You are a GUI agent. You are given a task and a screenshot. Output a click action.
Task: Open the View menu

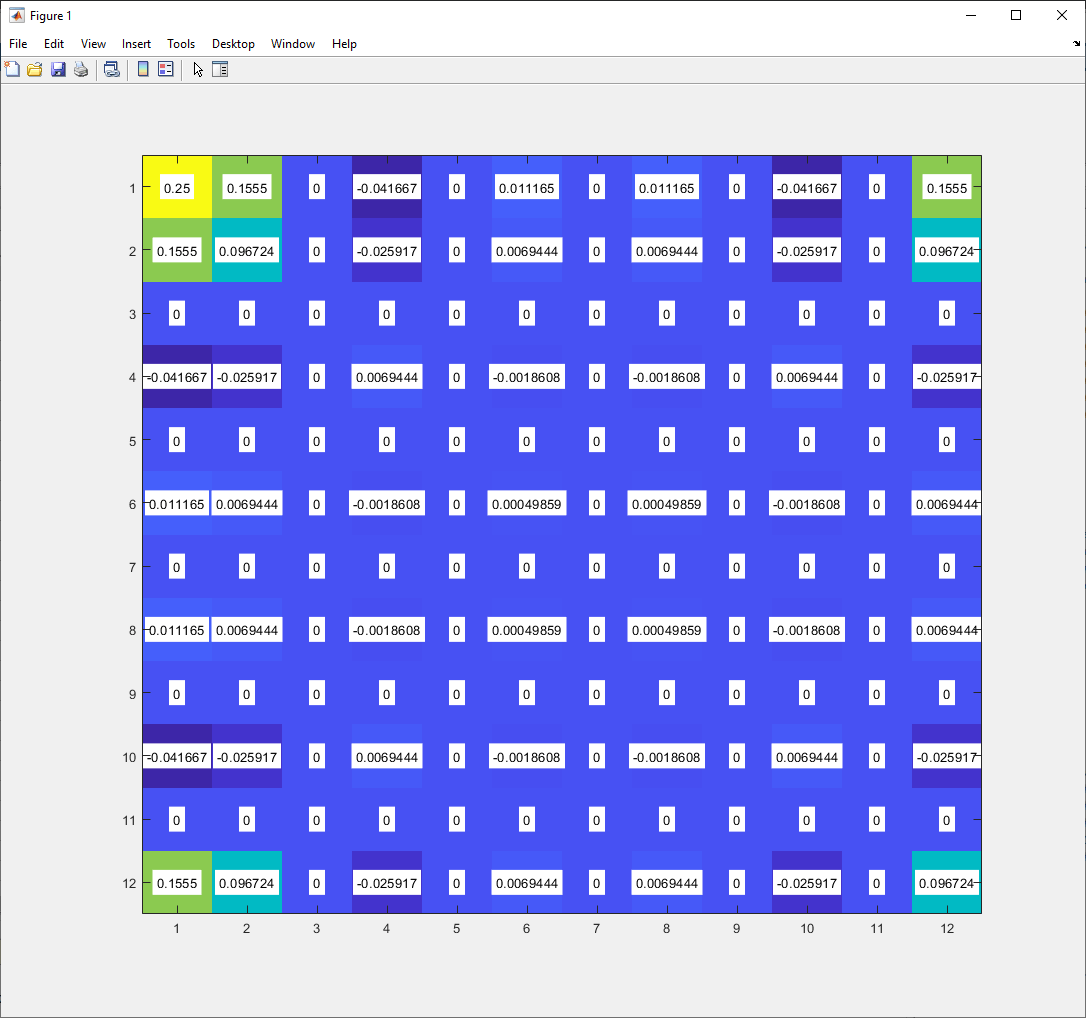click(93, 44)
